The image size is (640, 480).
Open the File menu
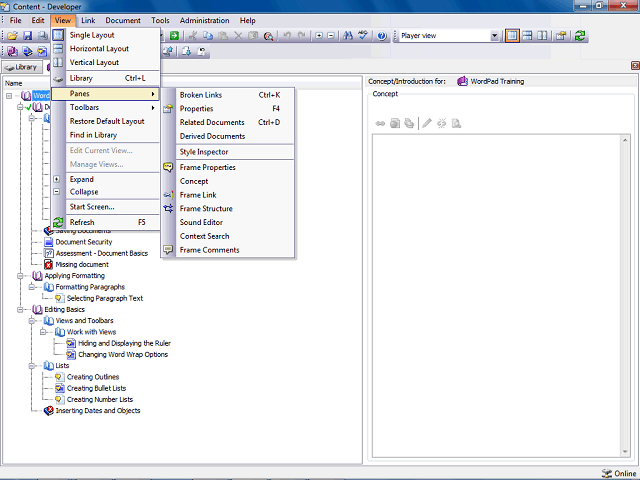coord(16,20)
